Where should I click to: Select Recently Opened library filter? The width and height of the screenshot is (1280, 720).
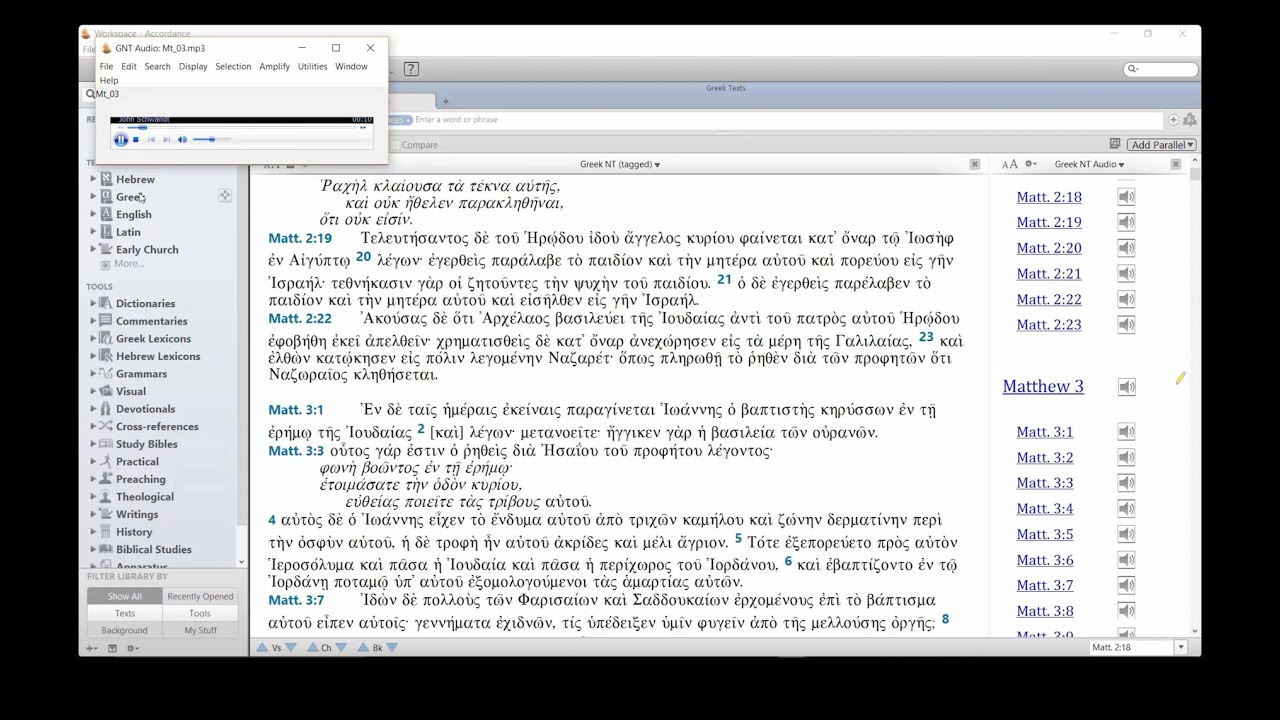(x=200, y=596)
